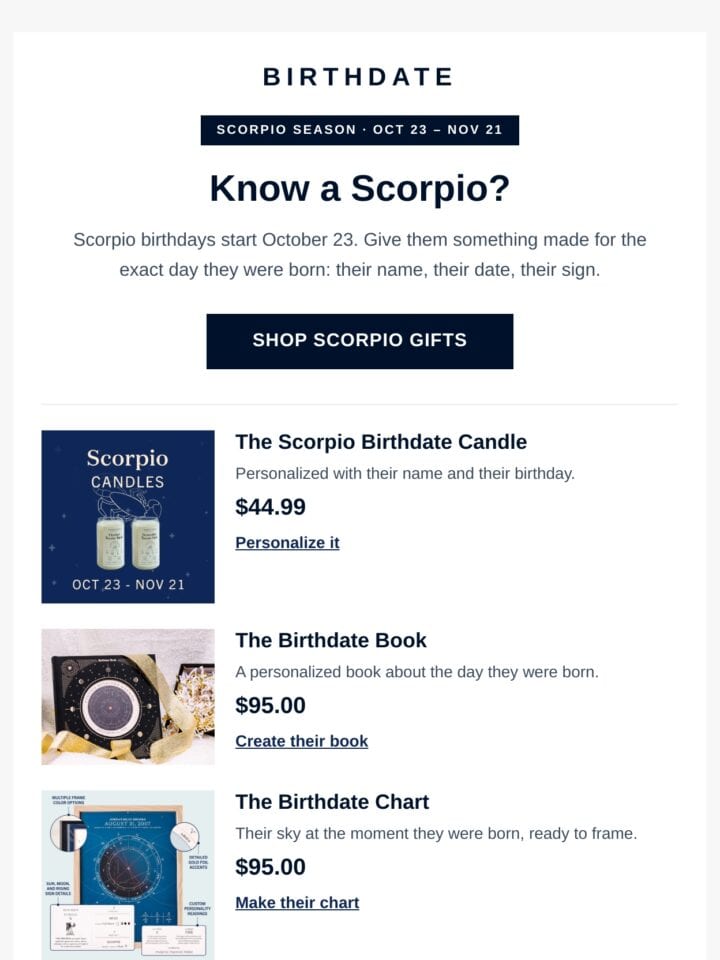Click The Scorpio Birthdate Candle title
720x960 pixels.
[381, 442]
